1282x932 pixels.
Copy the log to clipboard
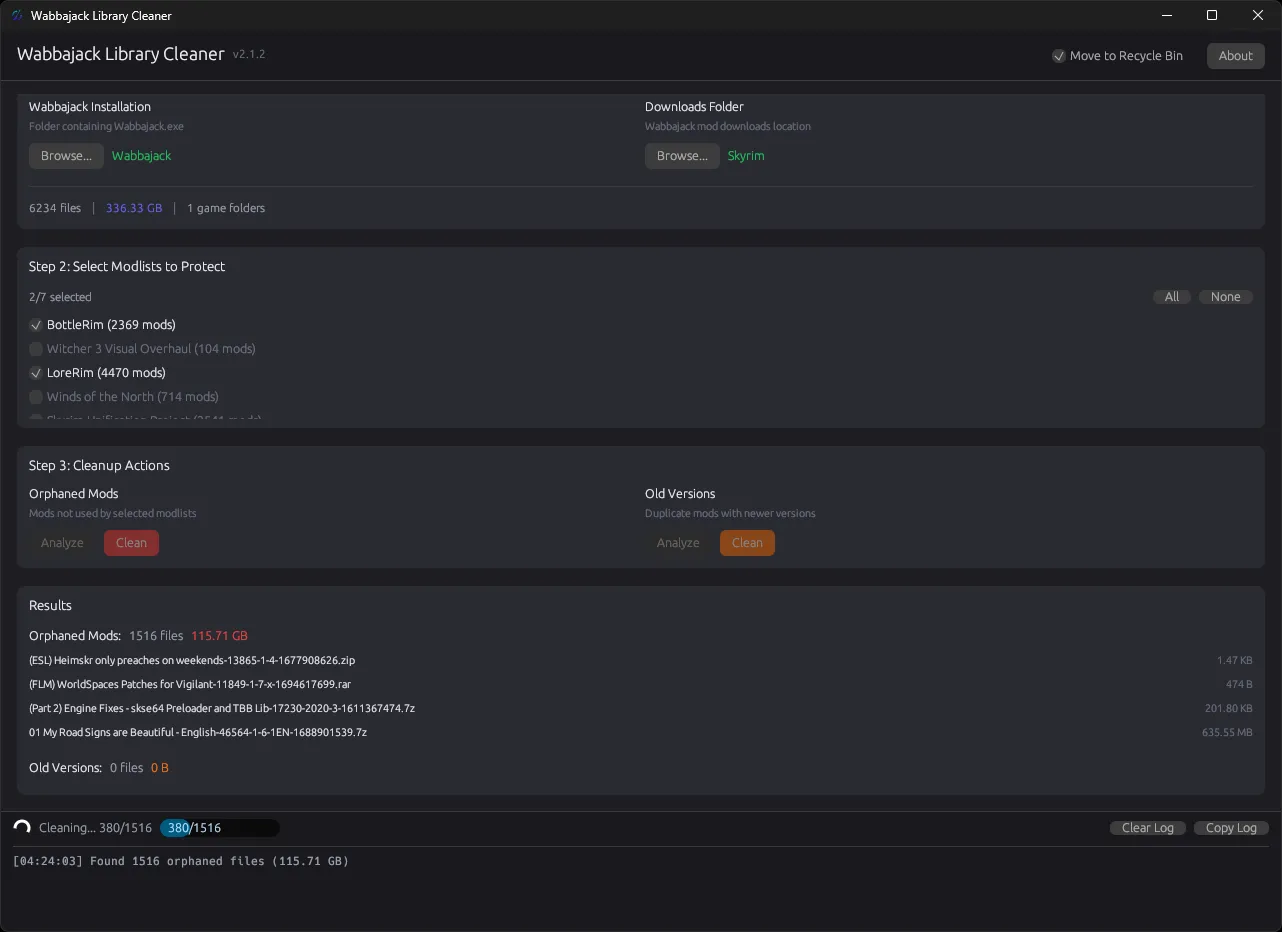(x=1231, y=827)
